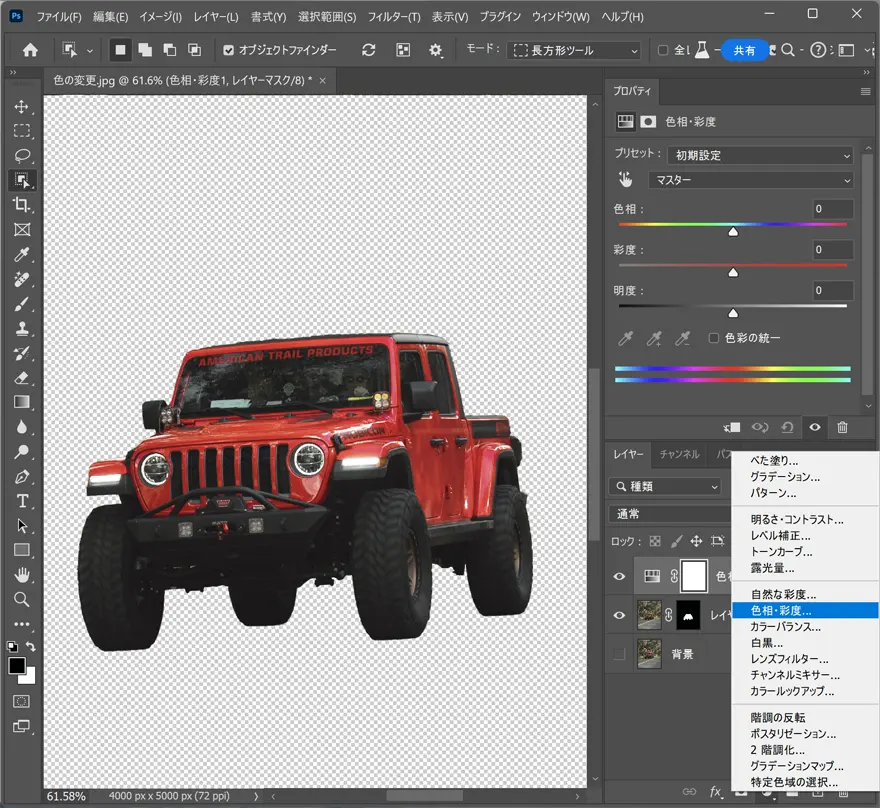Toggle the Object Finder checkbox
This screenshot has width=880, height=808.
click(228, 50)
